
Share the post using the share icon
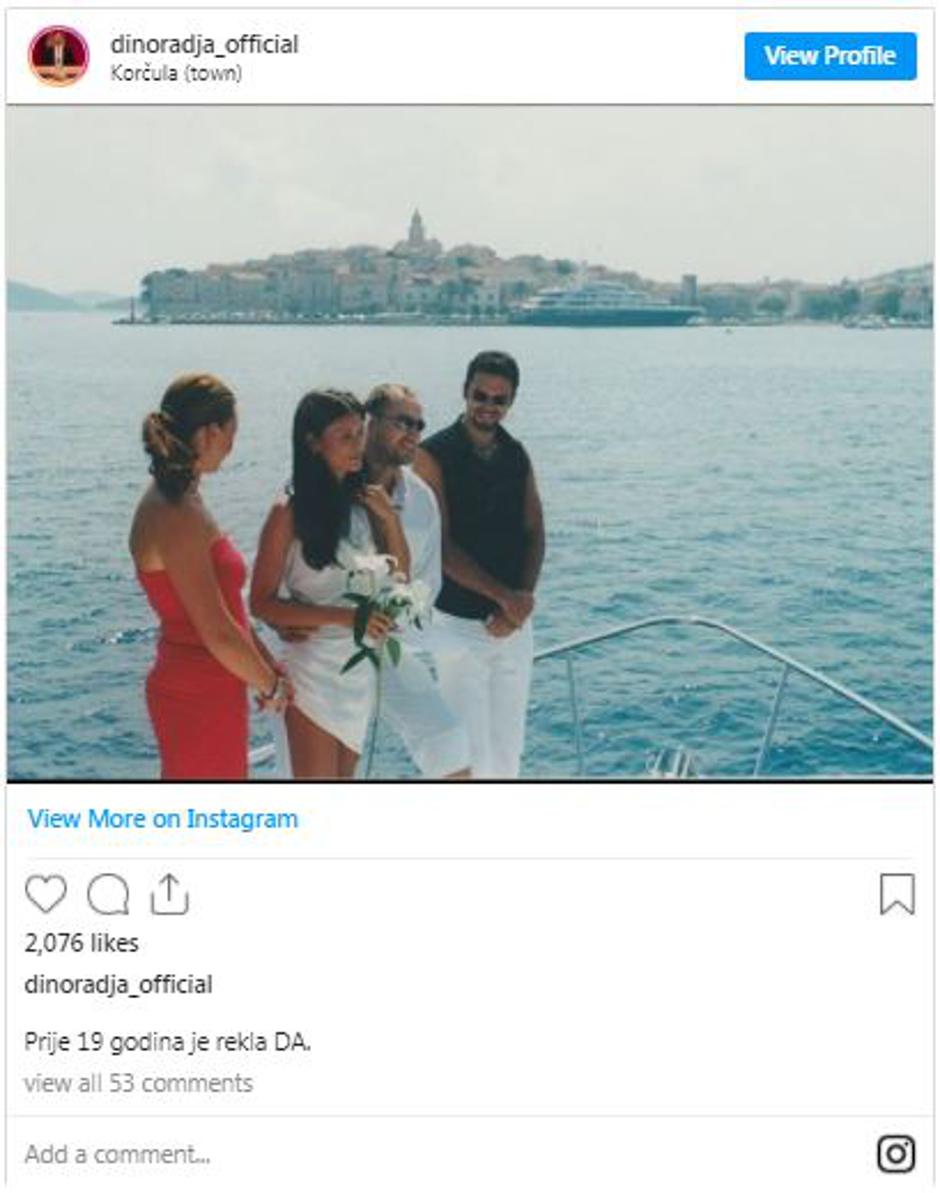pos(170,894)
